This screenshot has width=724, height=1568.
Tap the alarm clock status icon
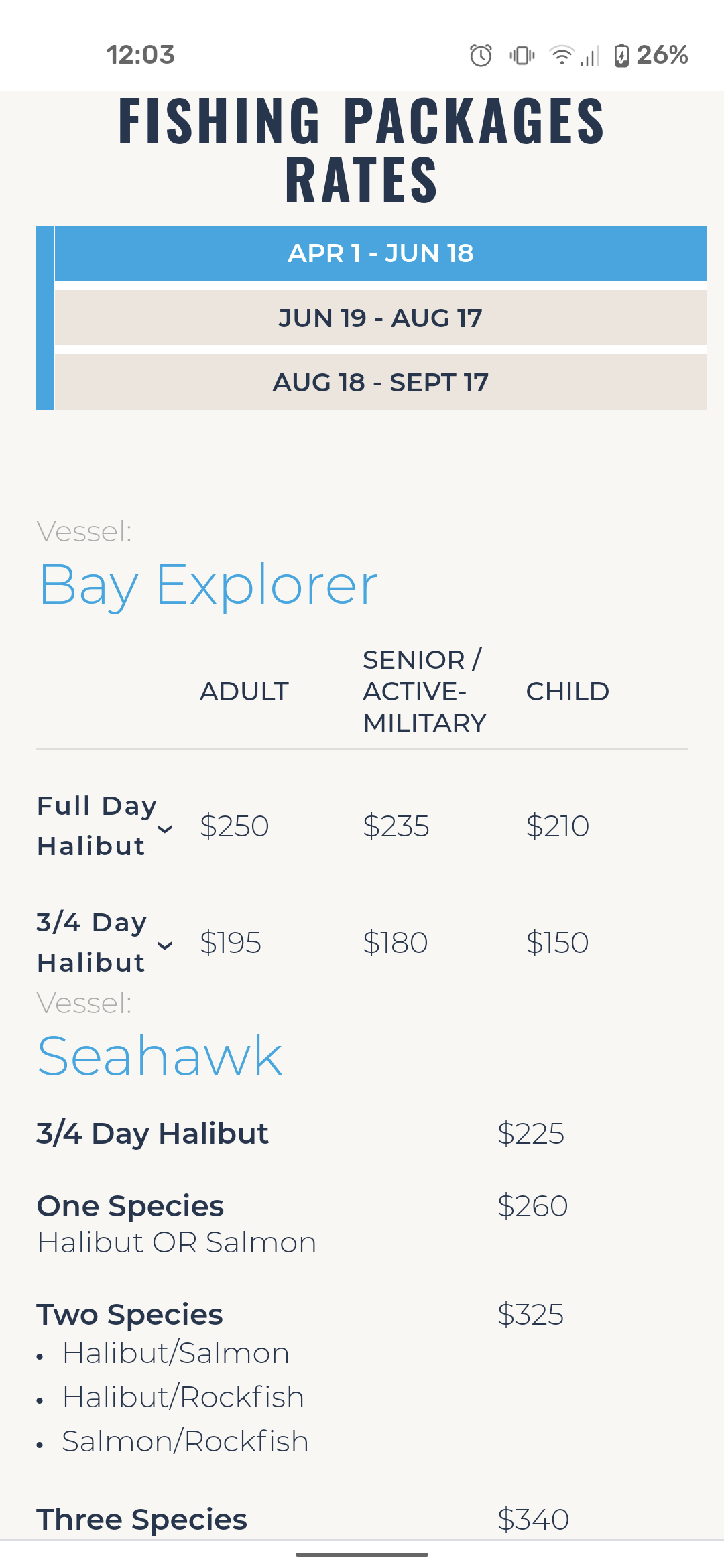pyautogui.click(x=481, y=55)
